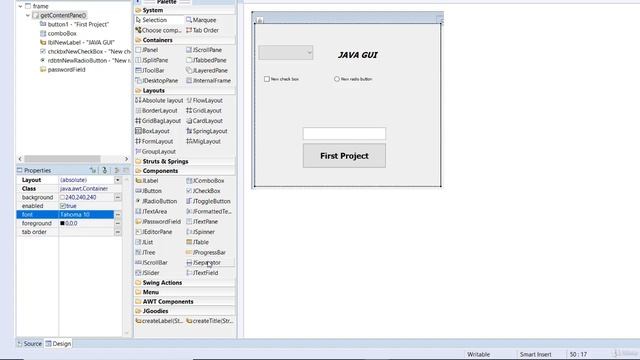
Task: Choose JRadioButton from the palette
Action: click(156, 201)
